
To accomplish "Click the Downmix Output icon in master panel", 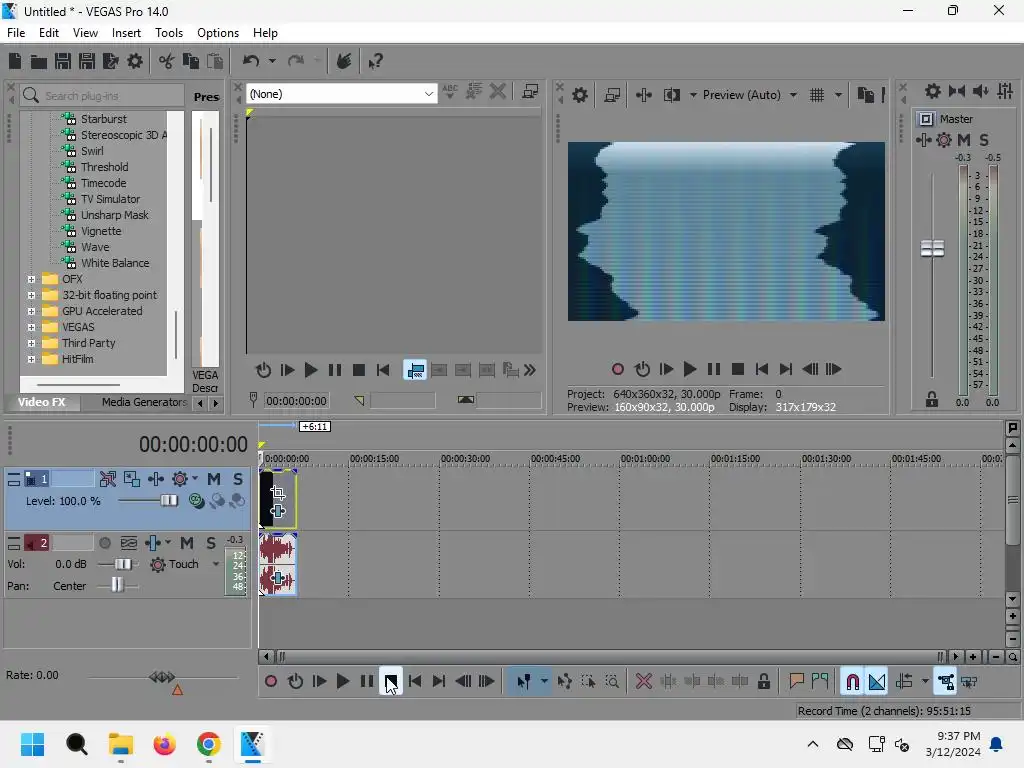I will coord(957,91).
